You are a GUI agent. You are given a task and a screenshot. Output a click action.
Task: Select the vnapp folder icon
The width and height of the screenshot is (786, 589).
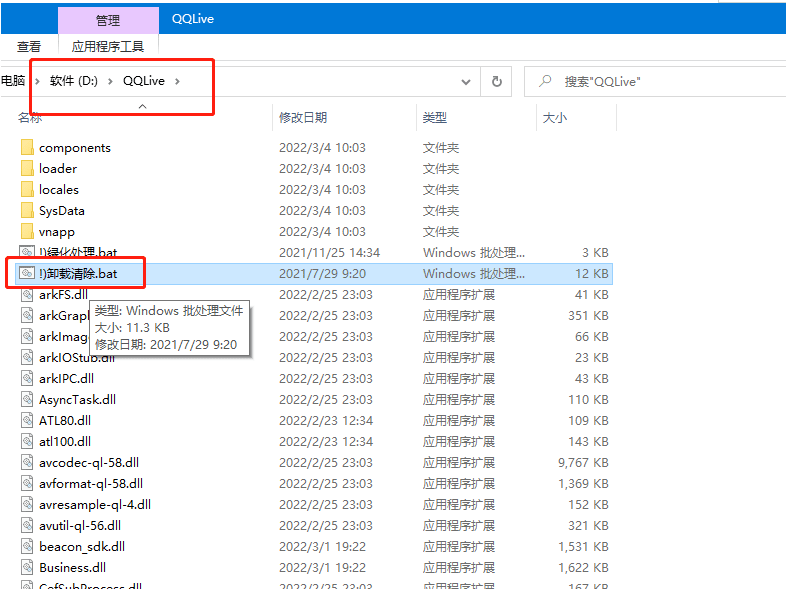[x=28, y=232]
